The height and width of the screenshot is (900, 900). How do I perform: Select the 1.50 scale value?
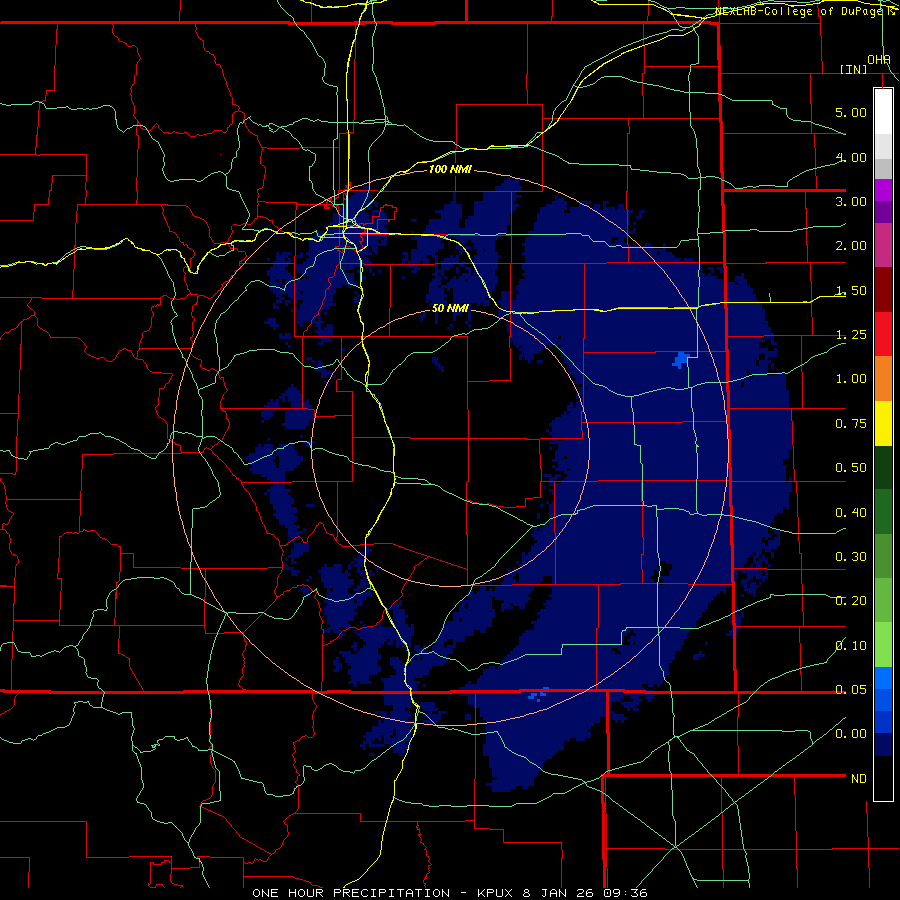(851, 290)
